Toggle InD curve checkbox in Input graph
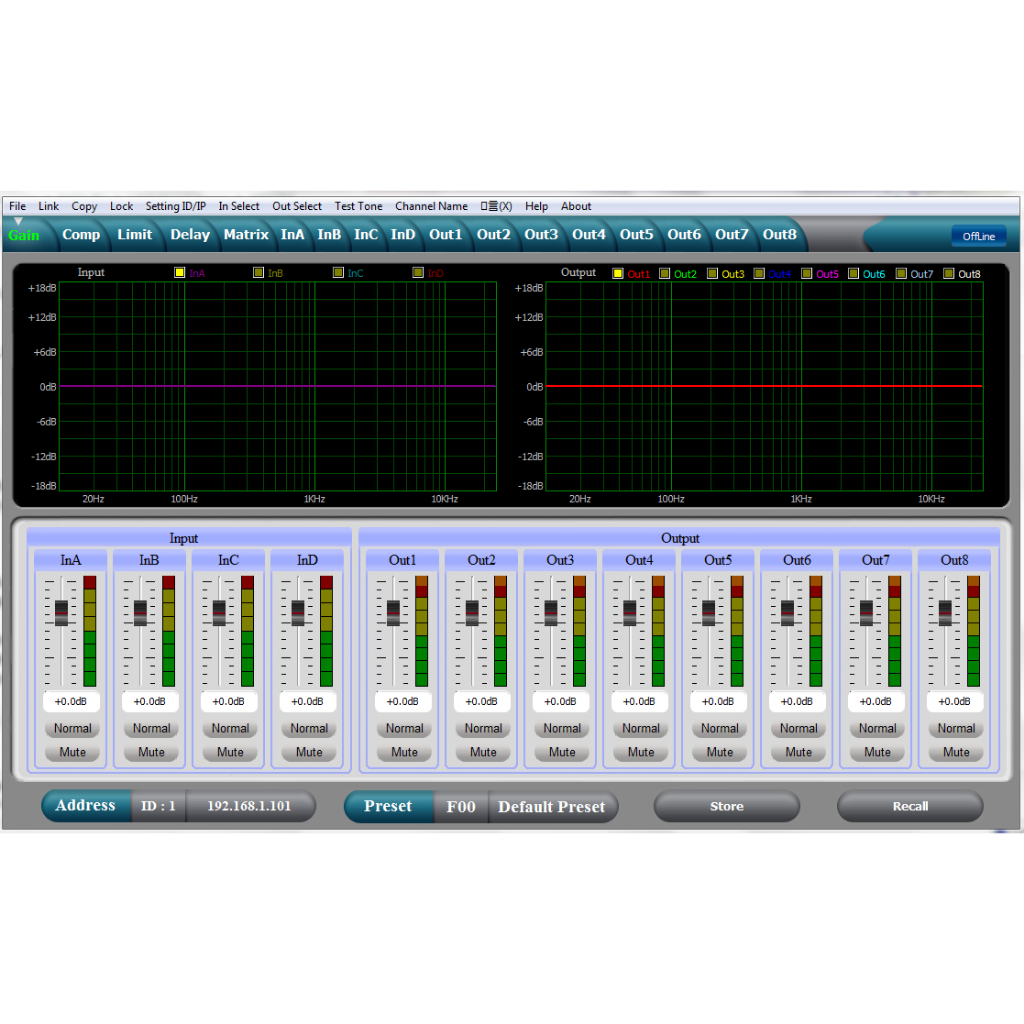Image resolution: width=1024 pixels, height=1024 pixels. 418,273
